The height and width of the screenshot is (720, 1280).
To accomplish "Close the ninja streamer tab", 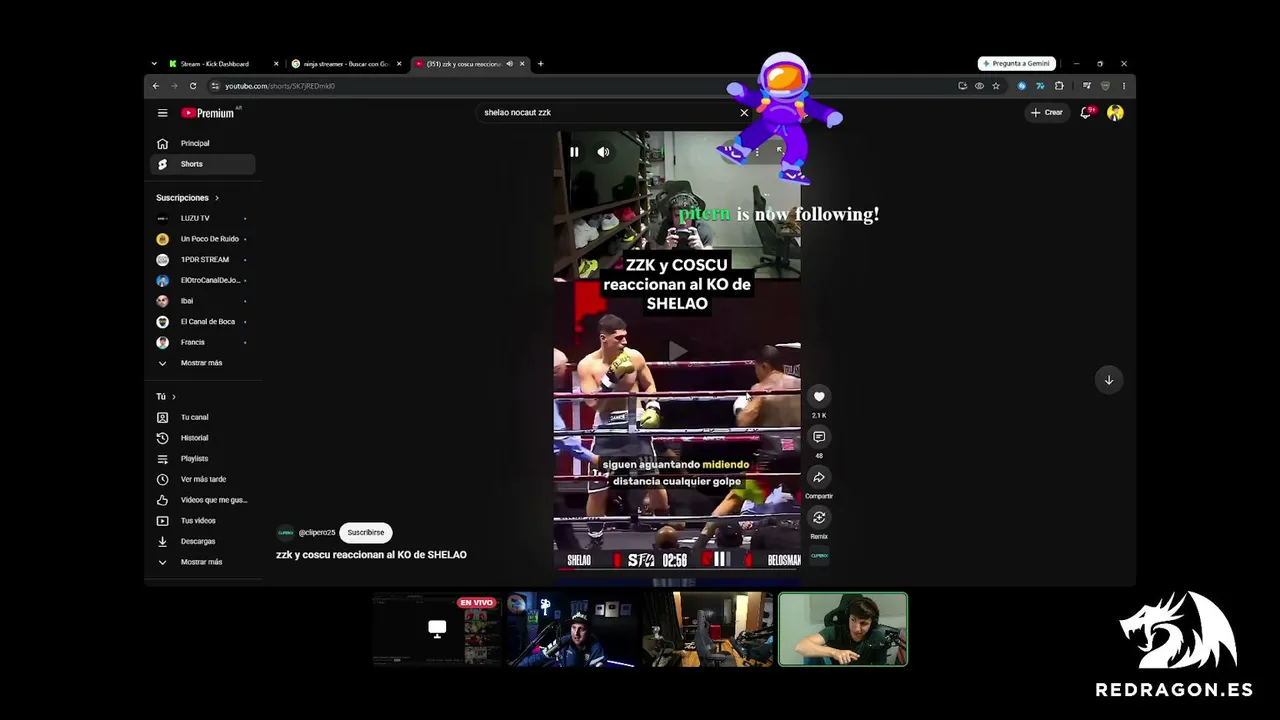I will coord(399,64).
